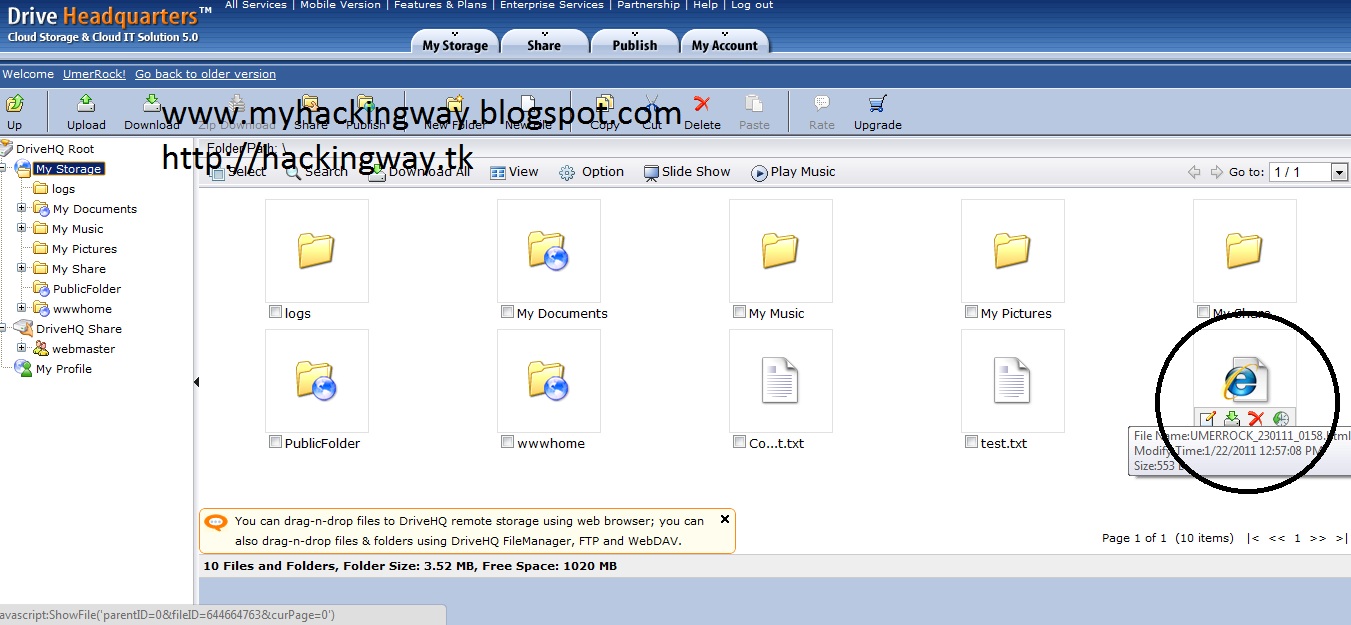Click Go back to older version
The height and width of the screenshot is (625, 1351).
pyautogui.click(x=205, y=74)
